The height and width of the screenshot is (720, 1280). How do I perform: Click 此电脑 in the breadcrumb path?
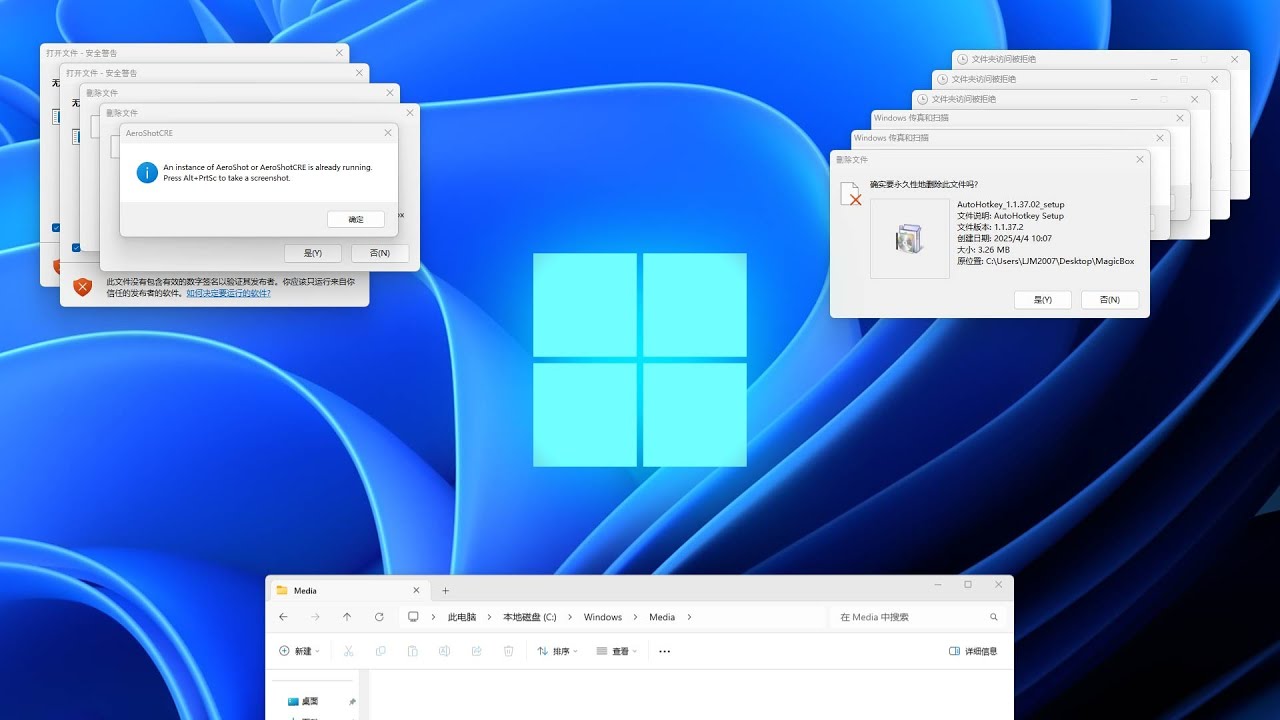tap(462, 617)
